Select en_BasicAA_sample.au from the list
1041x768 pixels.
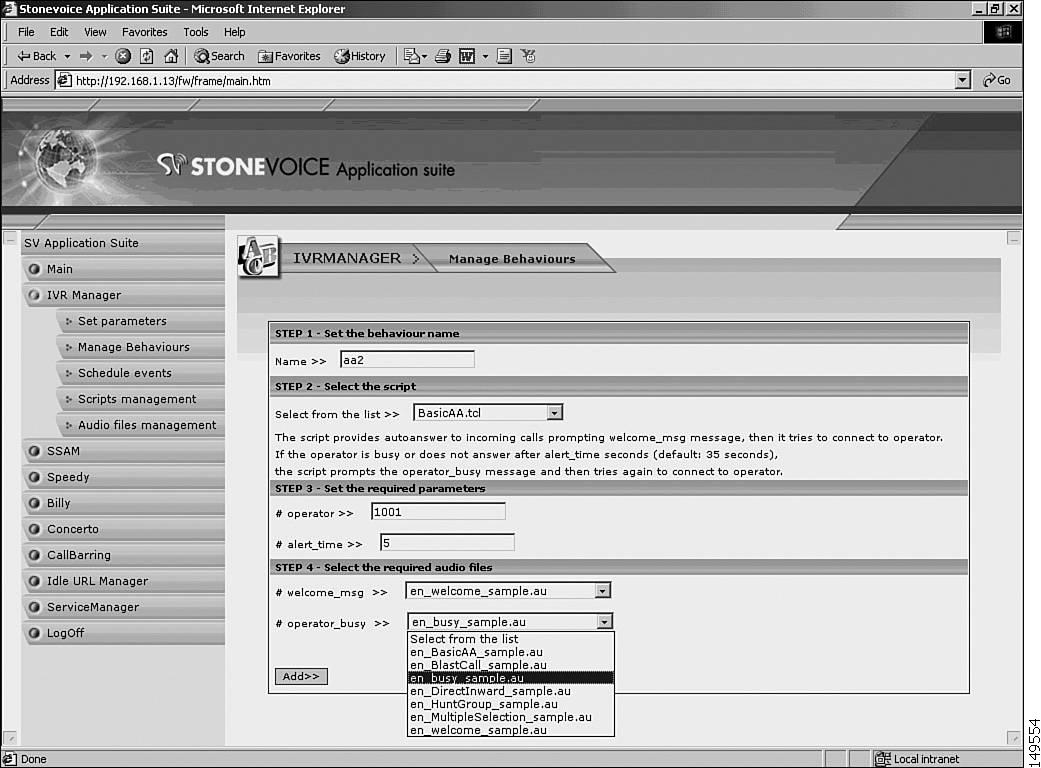511,653
